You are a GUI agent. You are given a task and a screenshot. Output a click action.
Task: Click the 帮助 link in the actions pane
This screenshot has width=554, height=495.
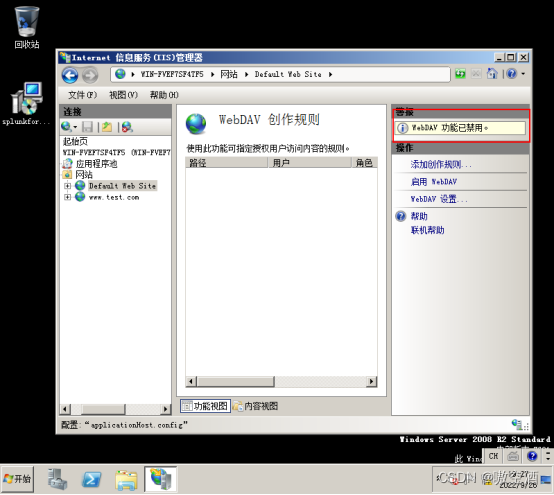(x=419, y=216)
